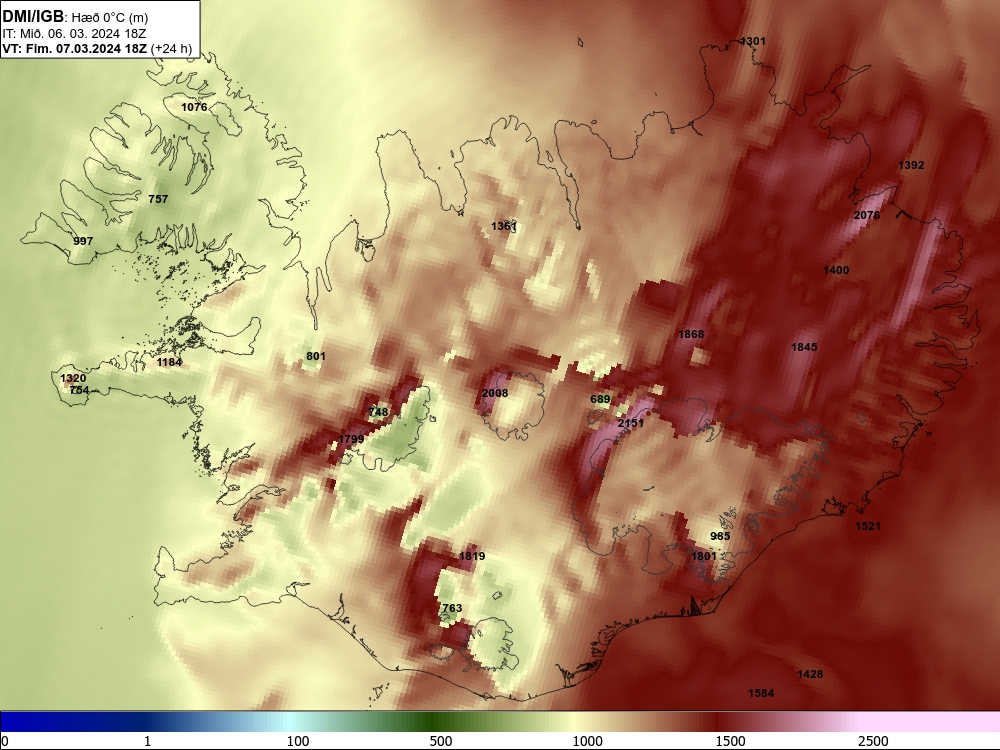Click the 1584 height value
Screen dimensions: 1000x750
coord(761,693)
